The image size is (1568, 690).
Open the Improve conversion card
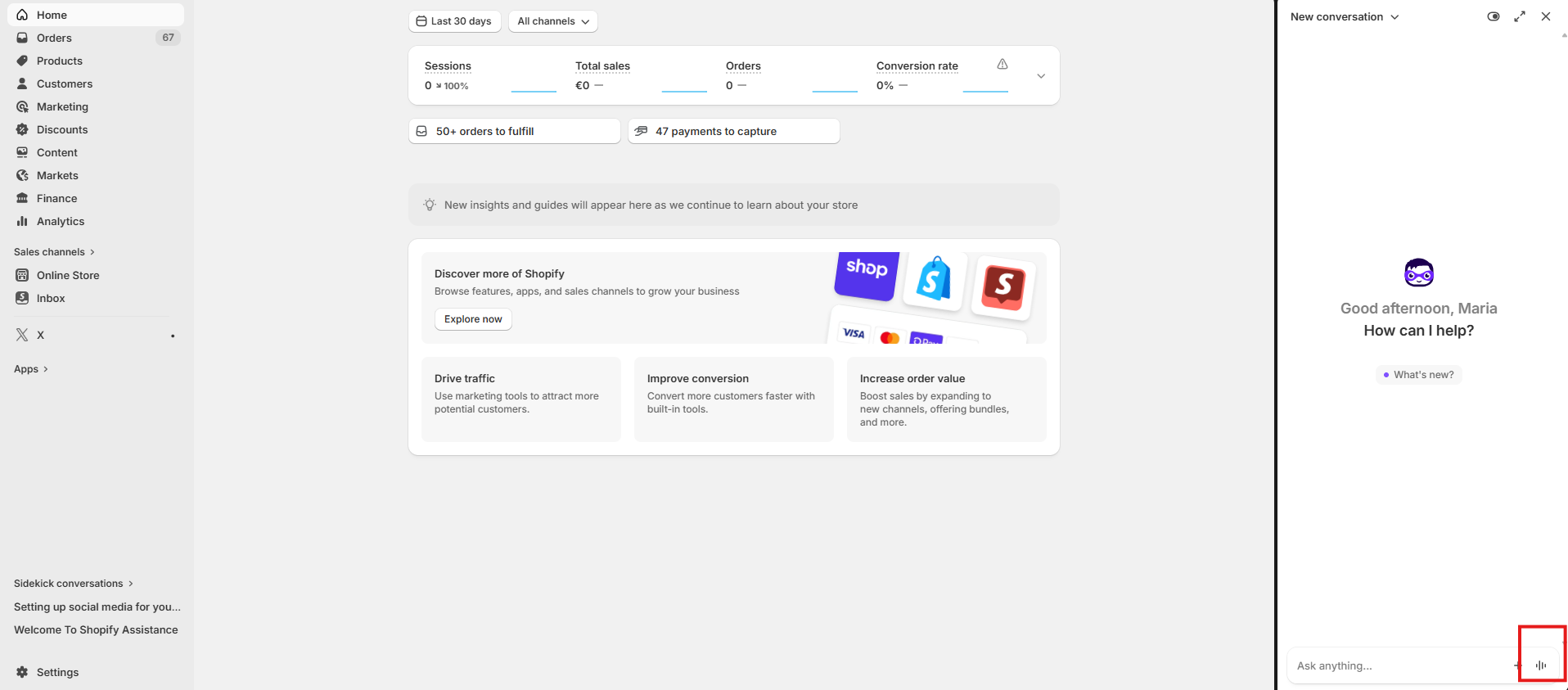click(734, 399)
